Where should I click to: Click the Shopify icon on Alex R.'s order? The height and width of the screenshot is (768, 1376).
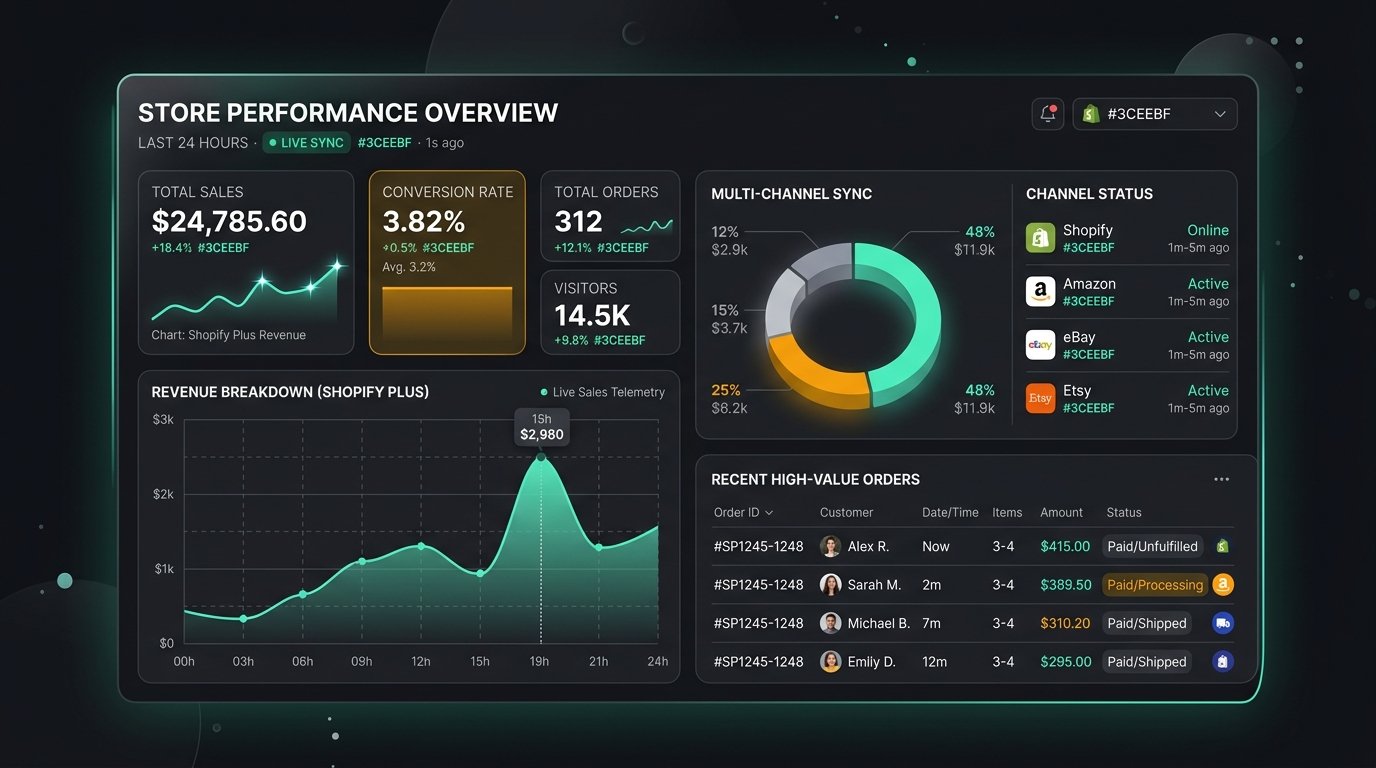point(1222,546)
